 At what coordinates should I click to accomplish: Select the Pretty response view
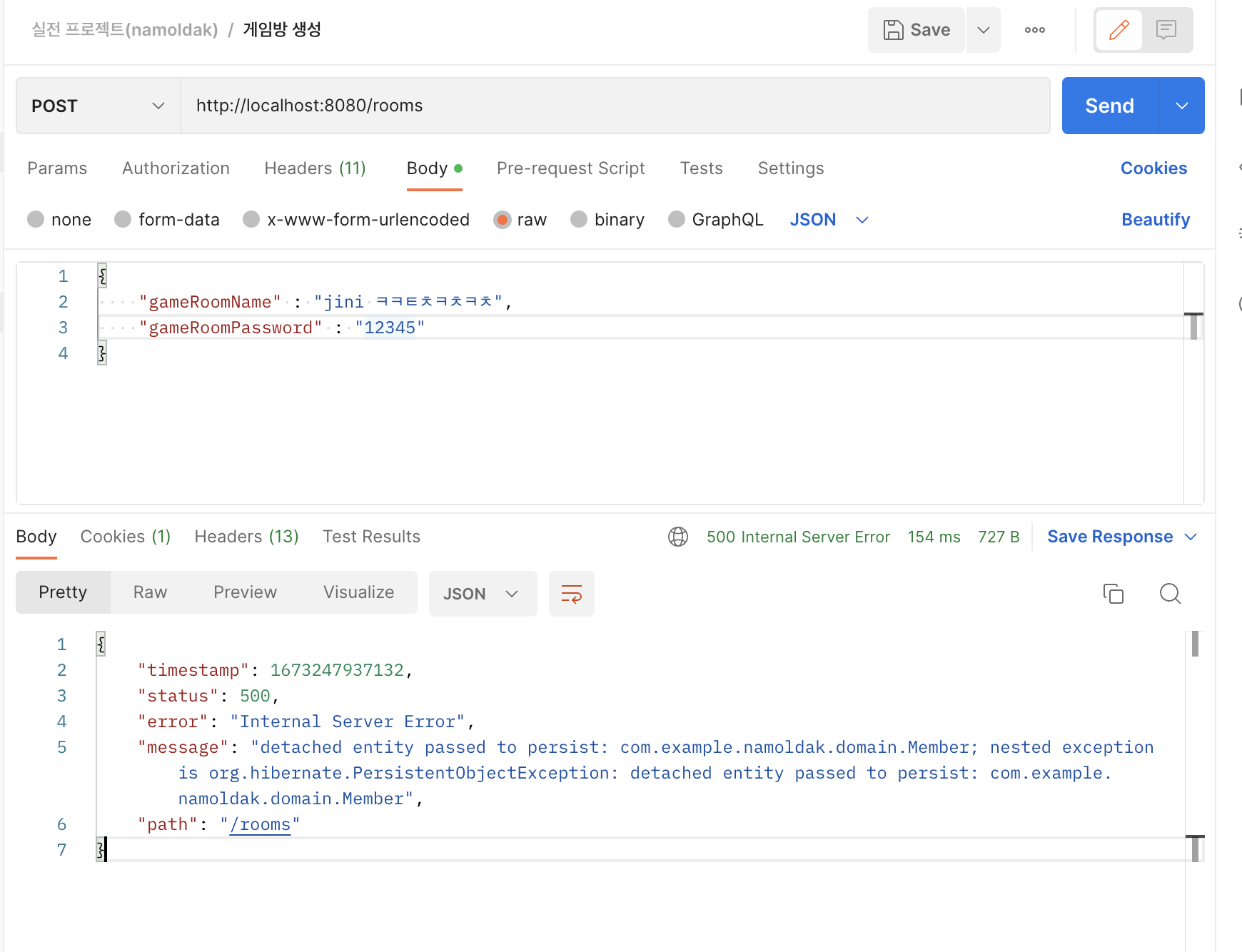pos(63,592)
